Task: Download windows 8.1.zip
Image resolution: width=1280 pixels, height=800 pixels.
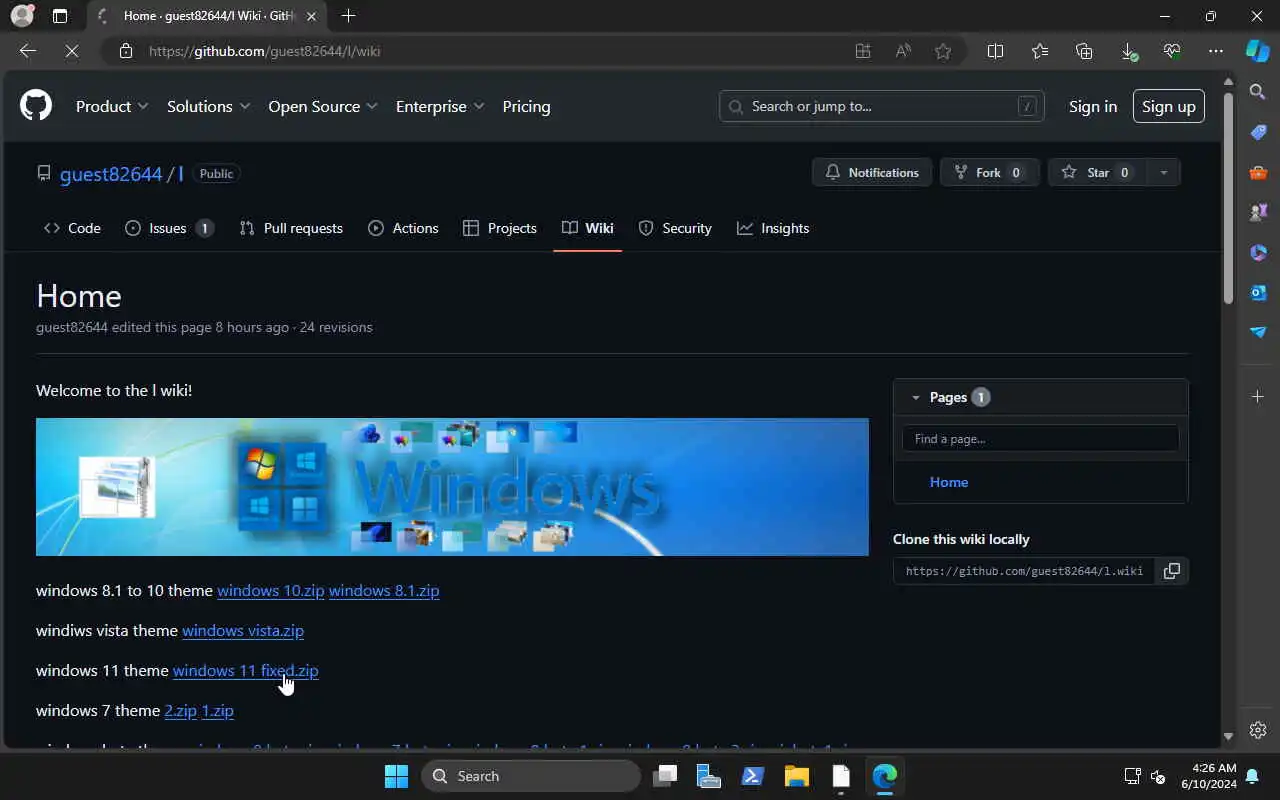Action: pos(384,590)
